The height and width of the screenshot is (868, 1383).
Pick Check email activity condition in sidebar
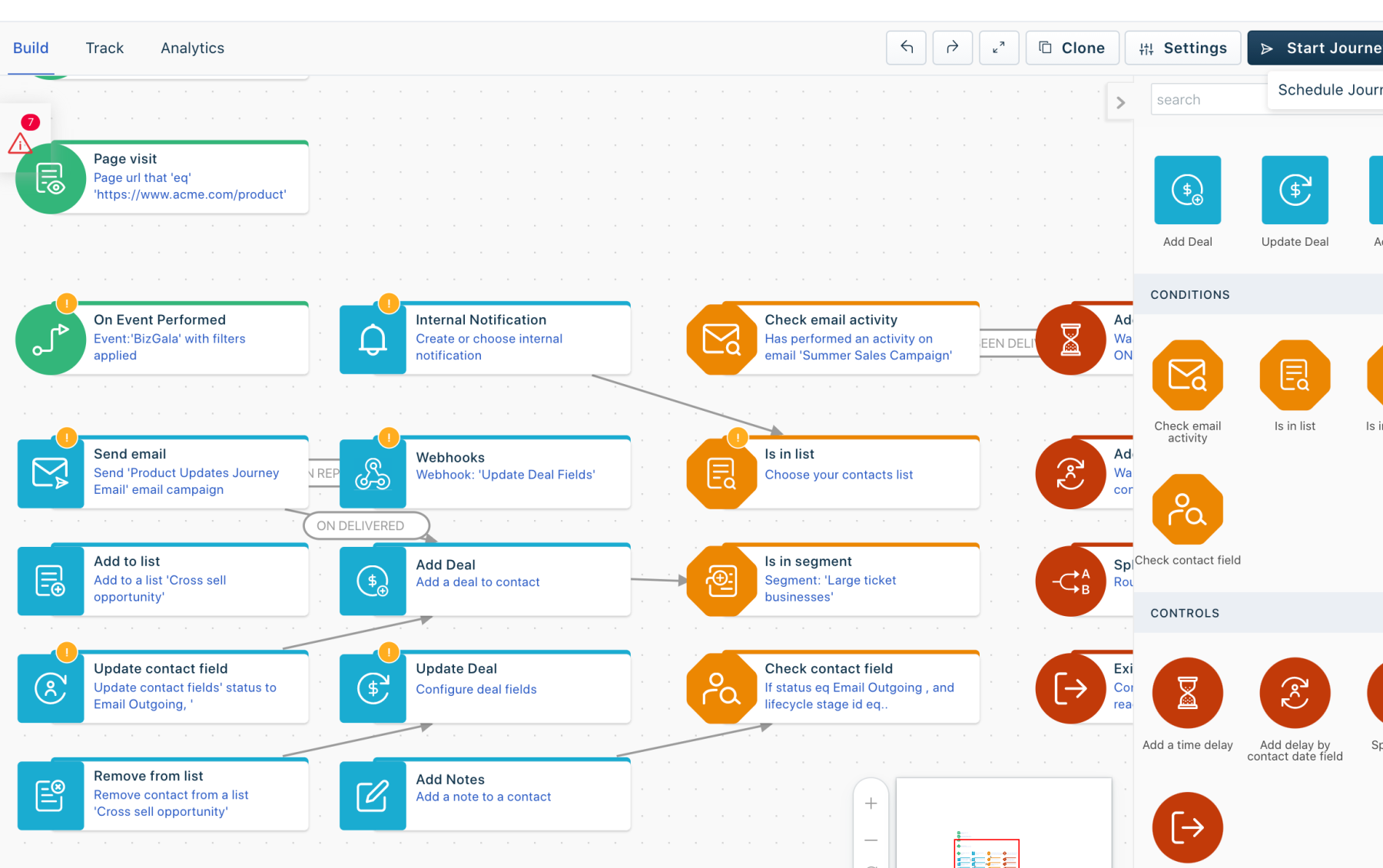pyautogui.click(x=1187, y=375)
